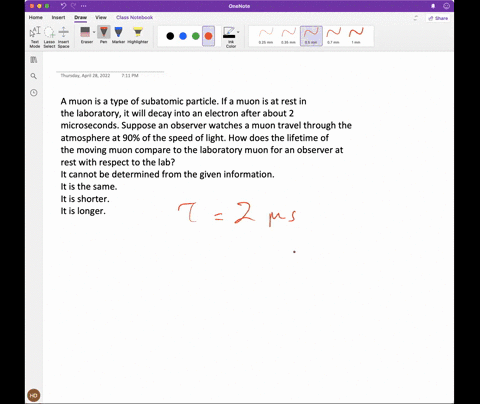This screenshot has height=404, width=480.
Task: Click the page time 7:11 PM
Action: click(x=130, y=76)
